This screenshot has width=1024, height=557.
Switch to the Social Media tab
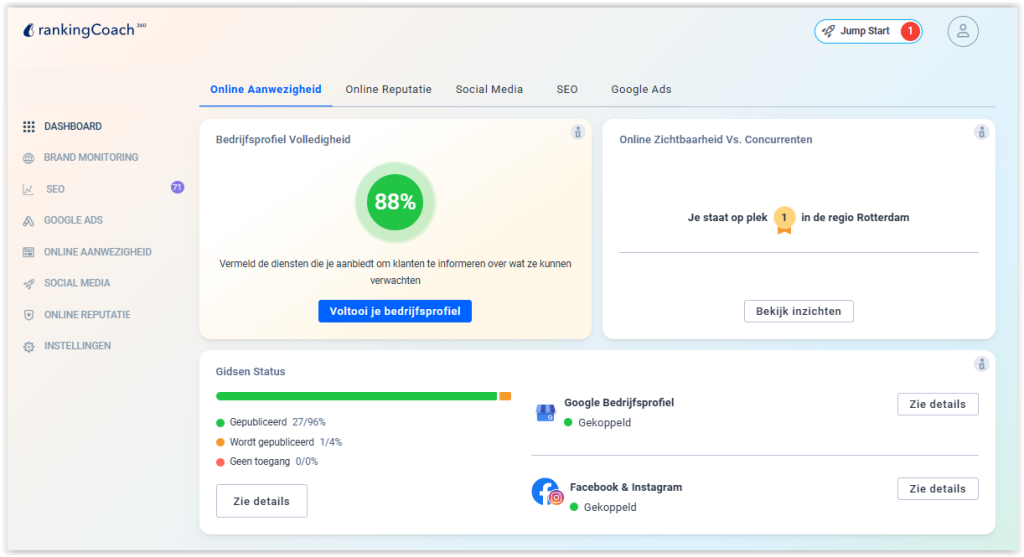489,89
